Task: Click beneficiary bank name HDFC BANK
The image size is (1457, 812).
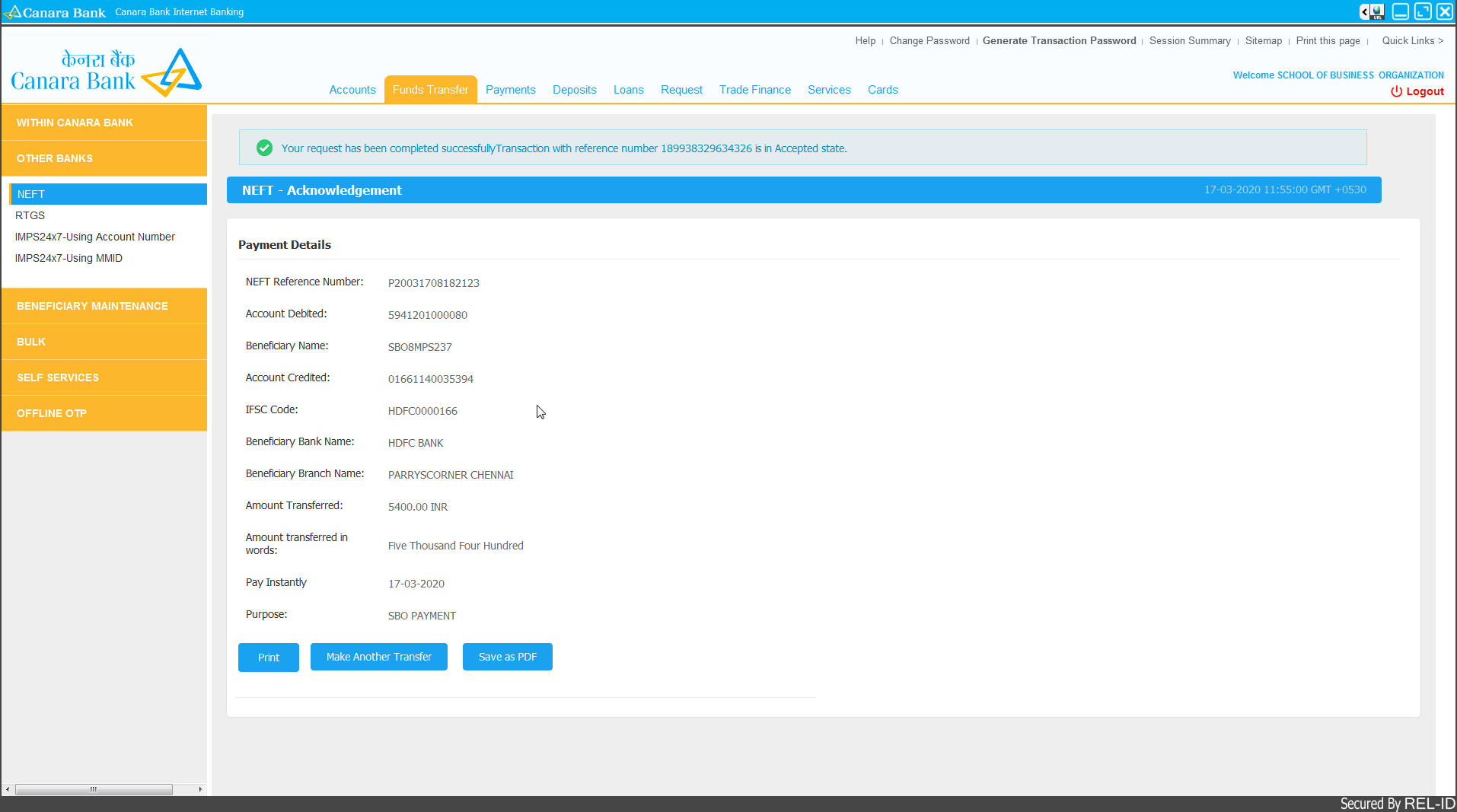Action: [416, 443]
